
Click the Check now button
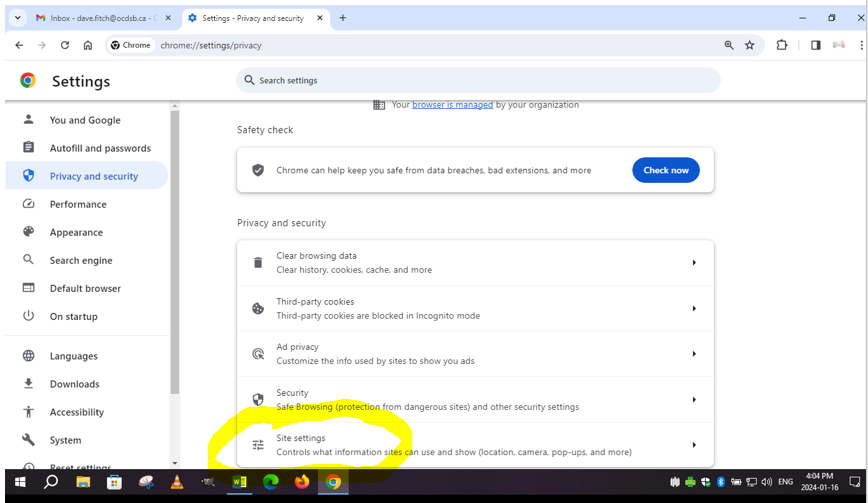tap(665, 170)
